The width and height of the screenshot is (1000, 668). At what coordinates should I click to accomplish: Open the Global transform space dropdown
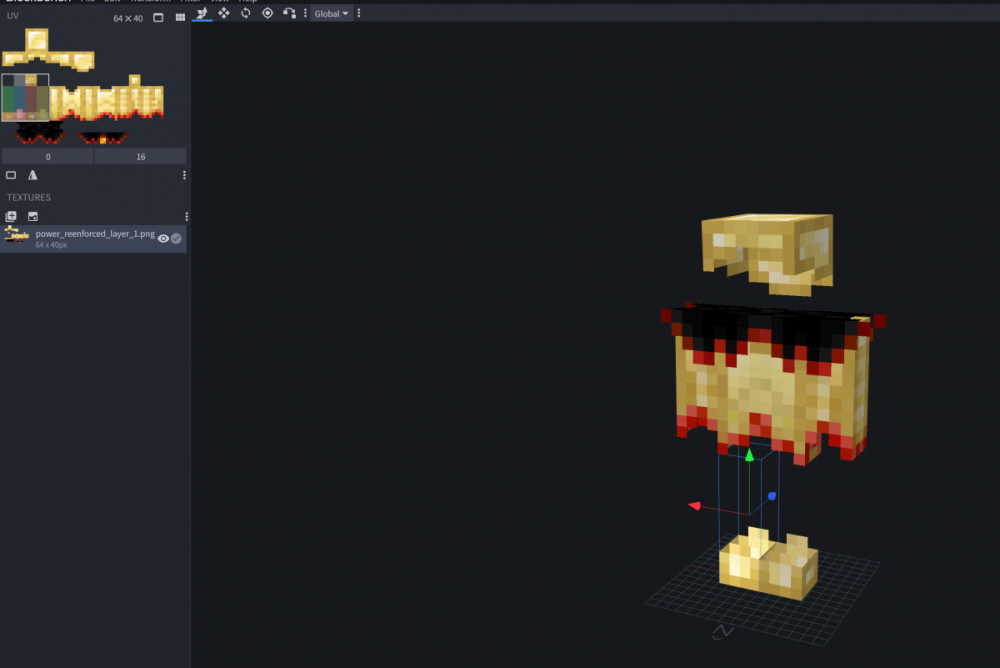coord(331,13)
